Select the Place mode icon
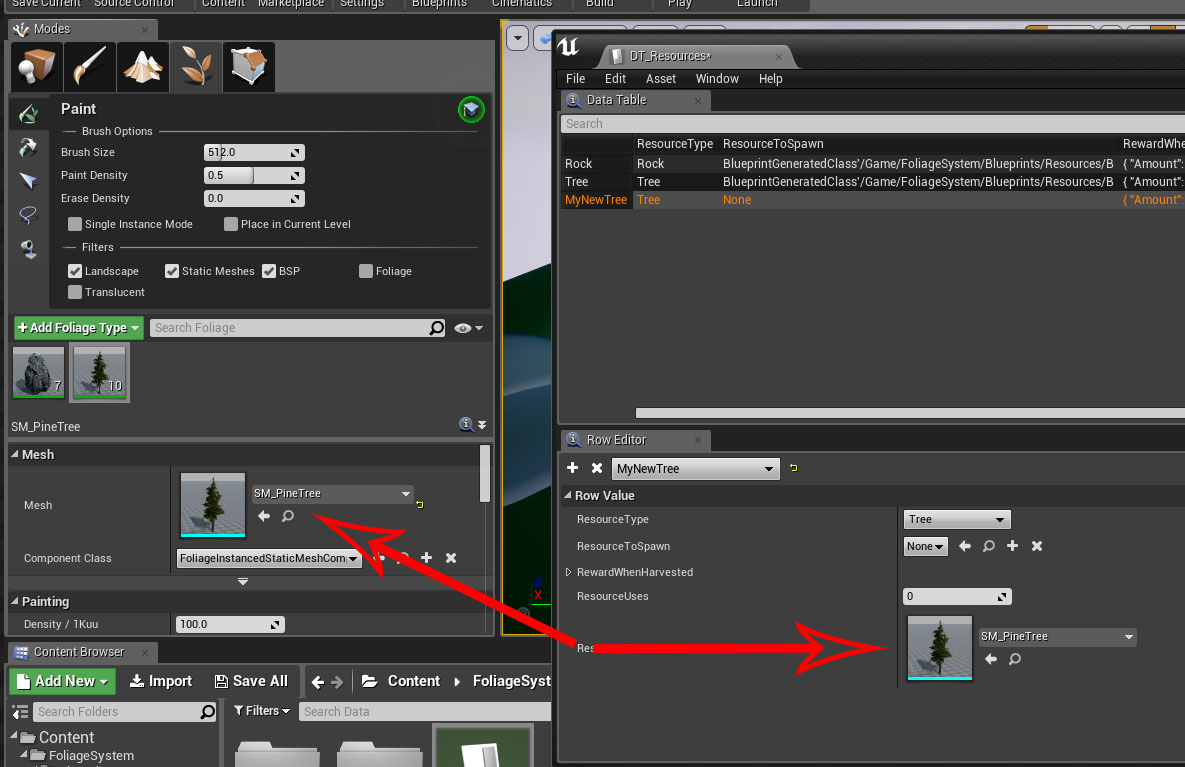Screen dimensions: 1185x767 tap(34, 68)
